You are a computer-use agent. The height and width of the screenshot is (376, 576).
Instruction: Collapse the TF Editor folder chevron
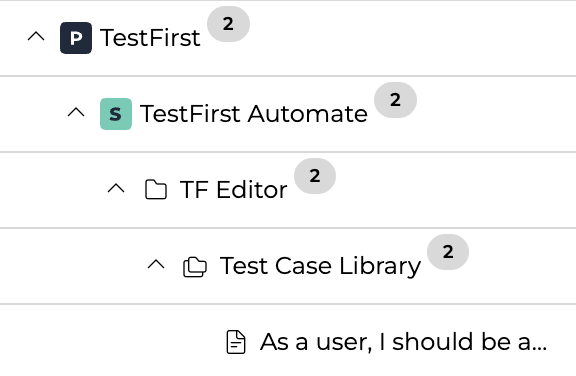point(116,188)
